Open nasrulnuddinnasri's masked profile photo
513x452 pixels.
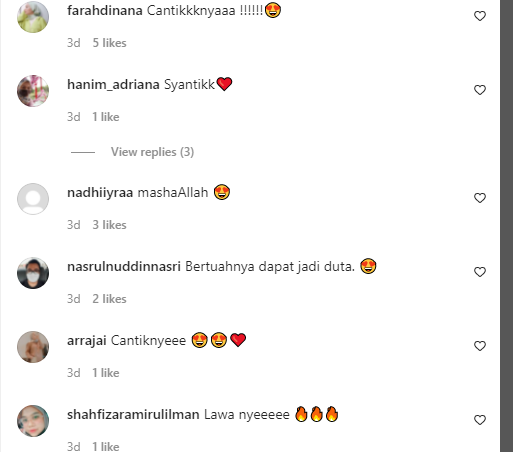[x=33, y=273]
